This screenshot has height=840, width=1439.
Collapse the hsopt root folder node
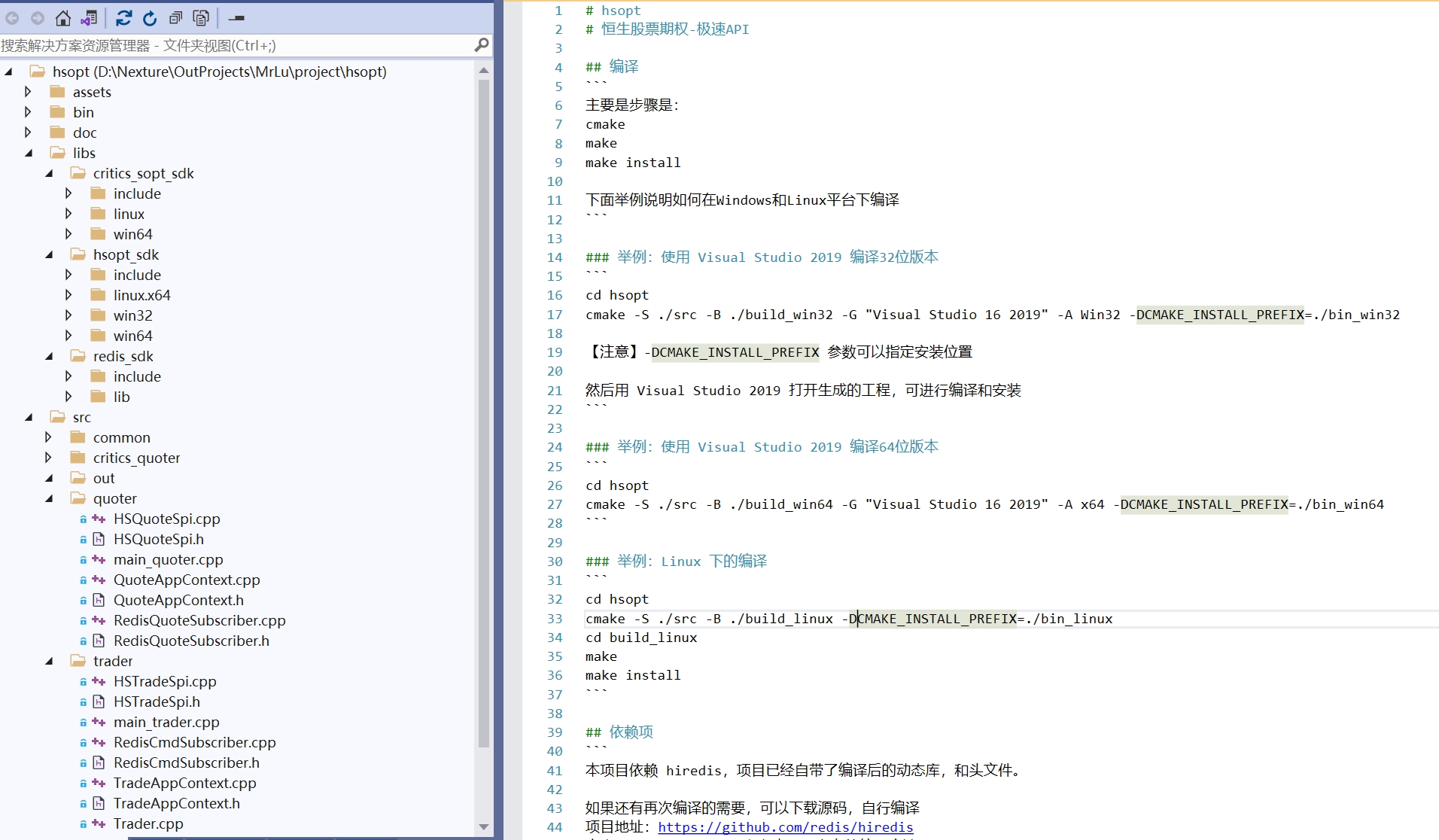coord(8,72)
